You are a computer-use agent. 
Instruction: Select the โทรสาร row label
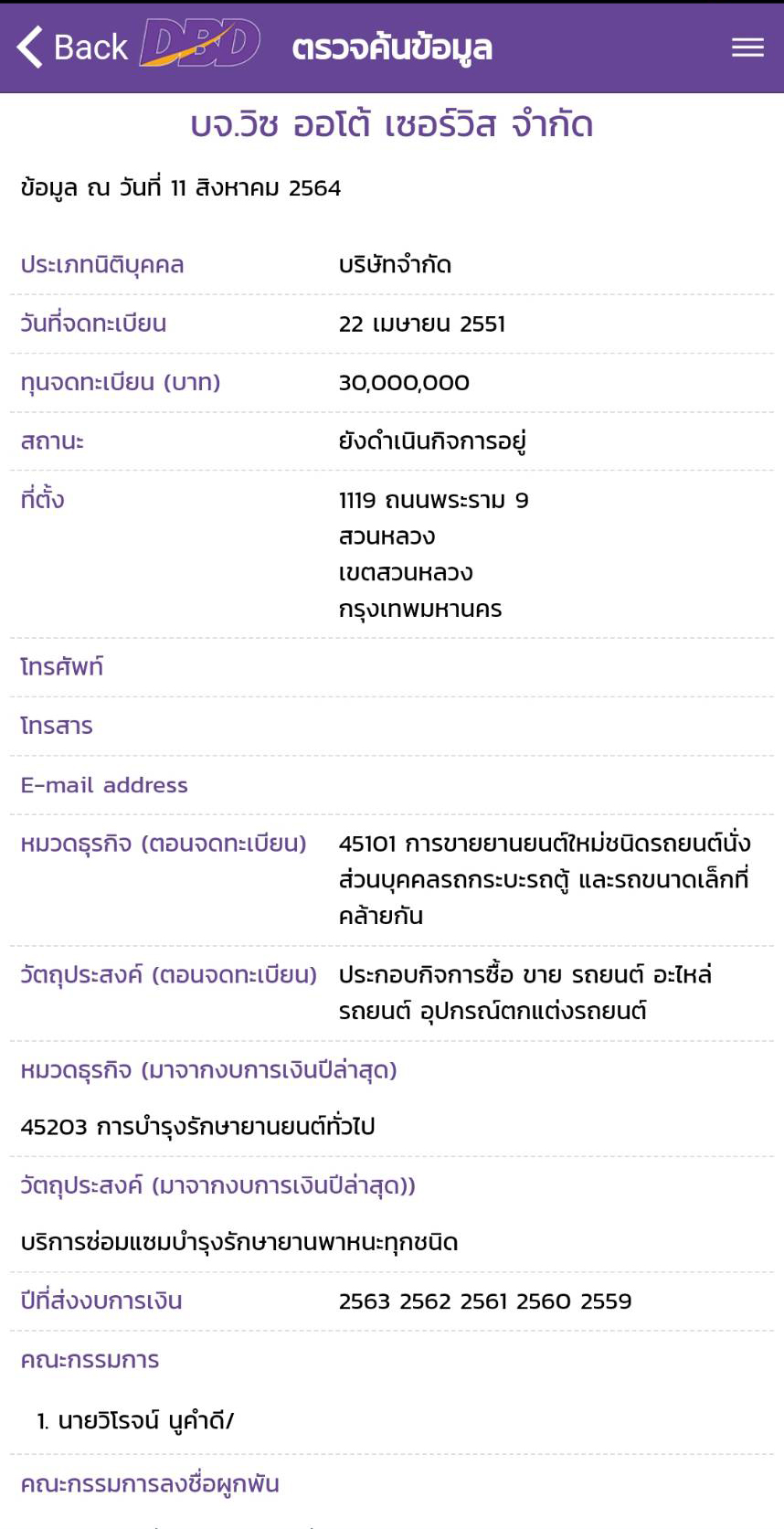coord(57,726)
